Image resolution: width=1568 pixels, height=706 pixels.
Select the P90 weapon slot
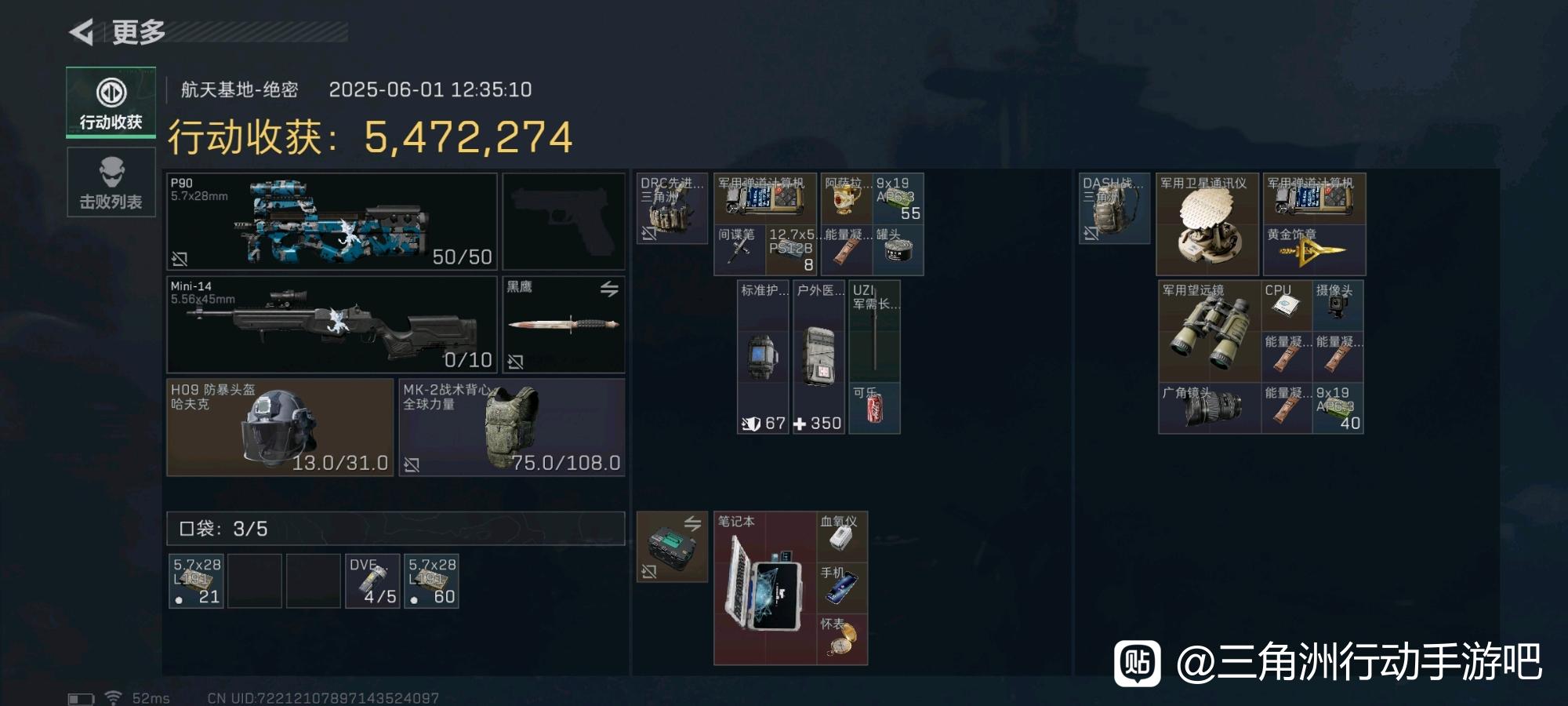[332, 221]
